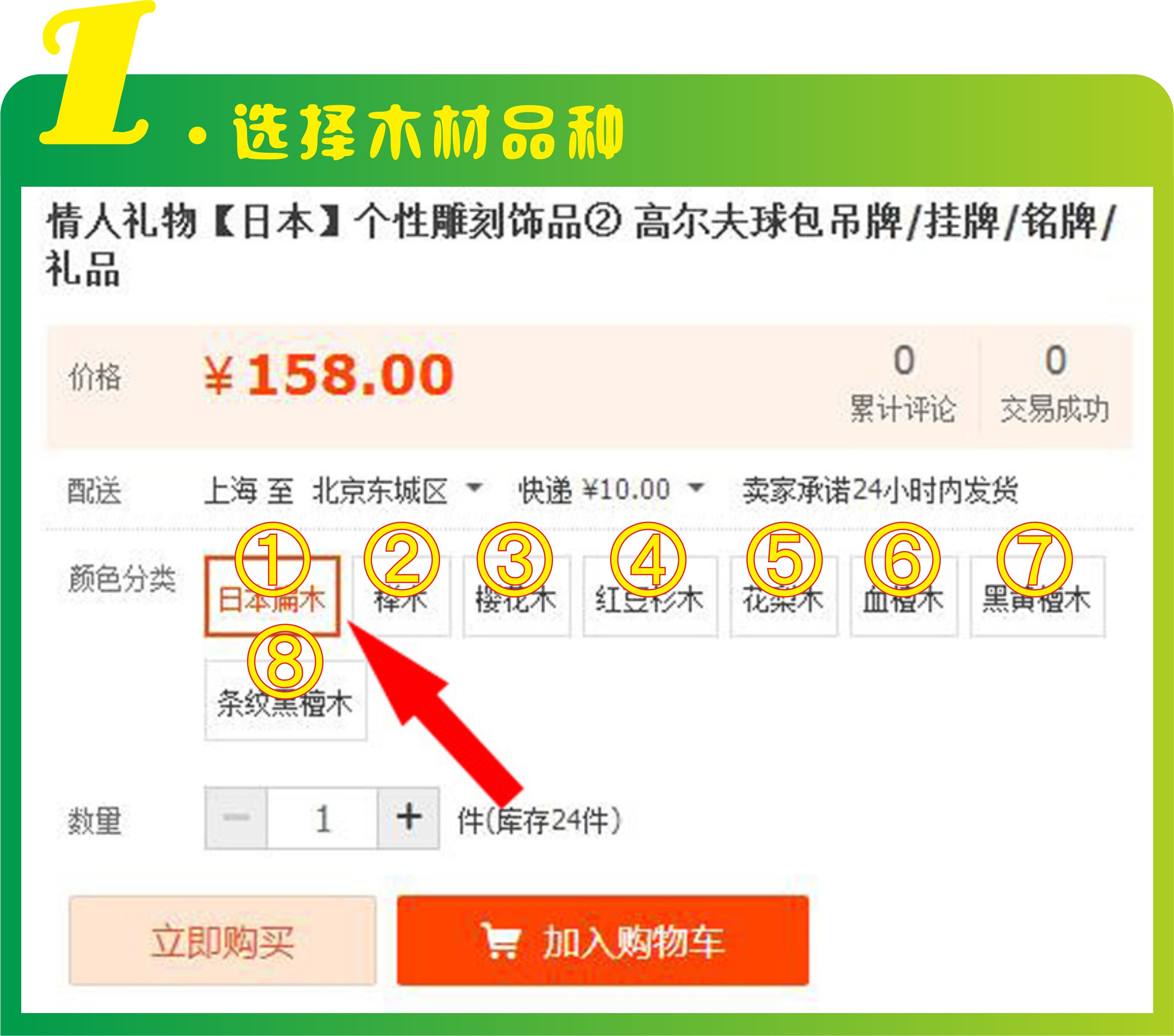Select the 黑黄檀木 wood option
This screenshot has width=1174, height=1036.
click(1037, 596)
